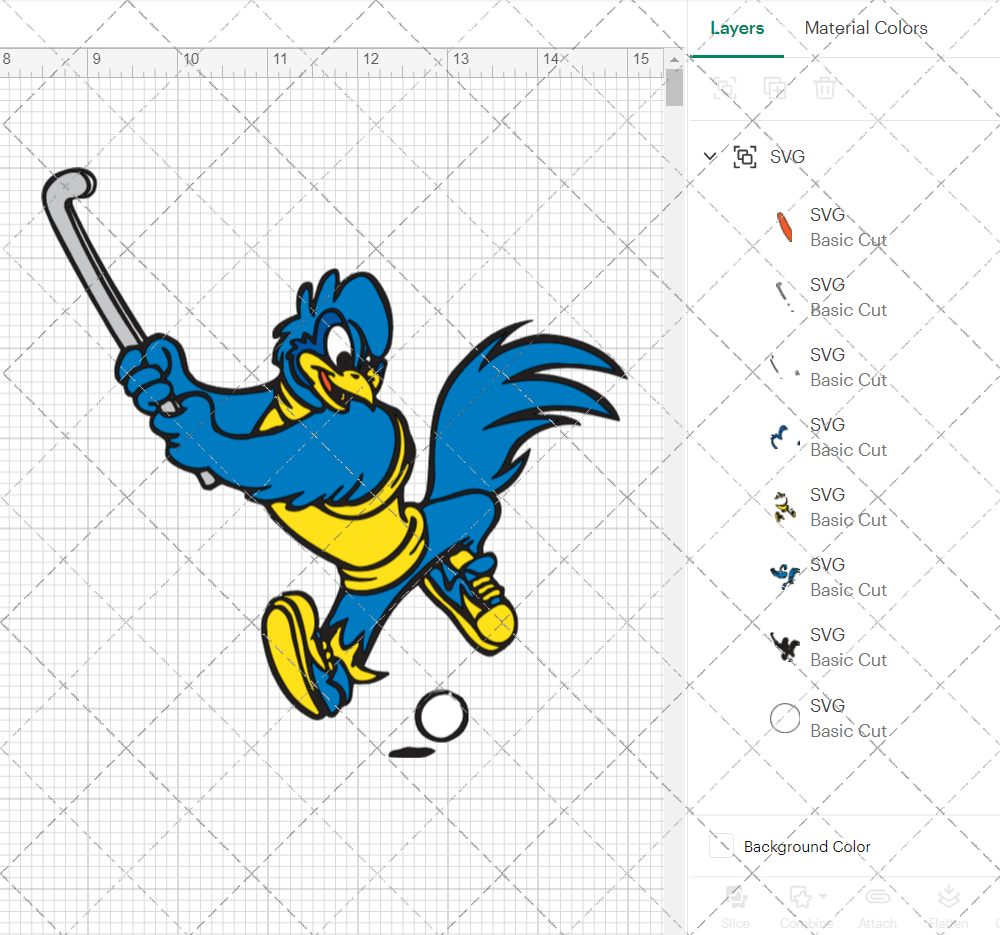
Task: Select the white circle ball layer thumbnail
Action: (x=784, y=718)
